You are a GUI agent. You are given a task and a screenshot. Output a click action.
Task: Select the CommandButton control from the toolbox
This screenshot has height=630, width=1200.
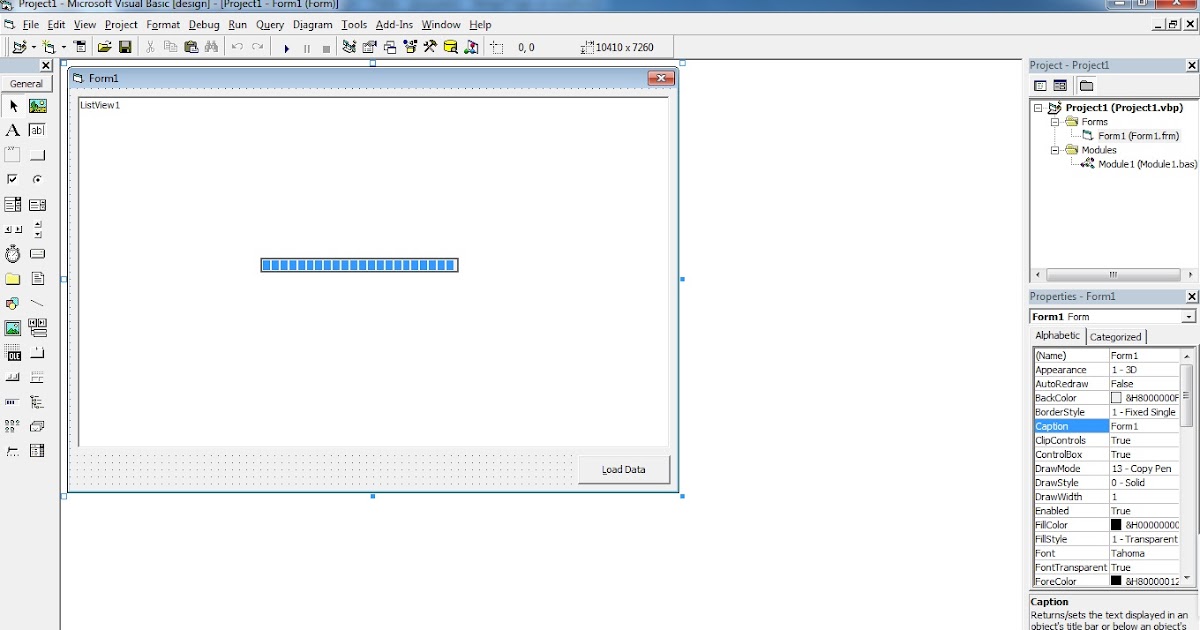(x=37, y=154)
